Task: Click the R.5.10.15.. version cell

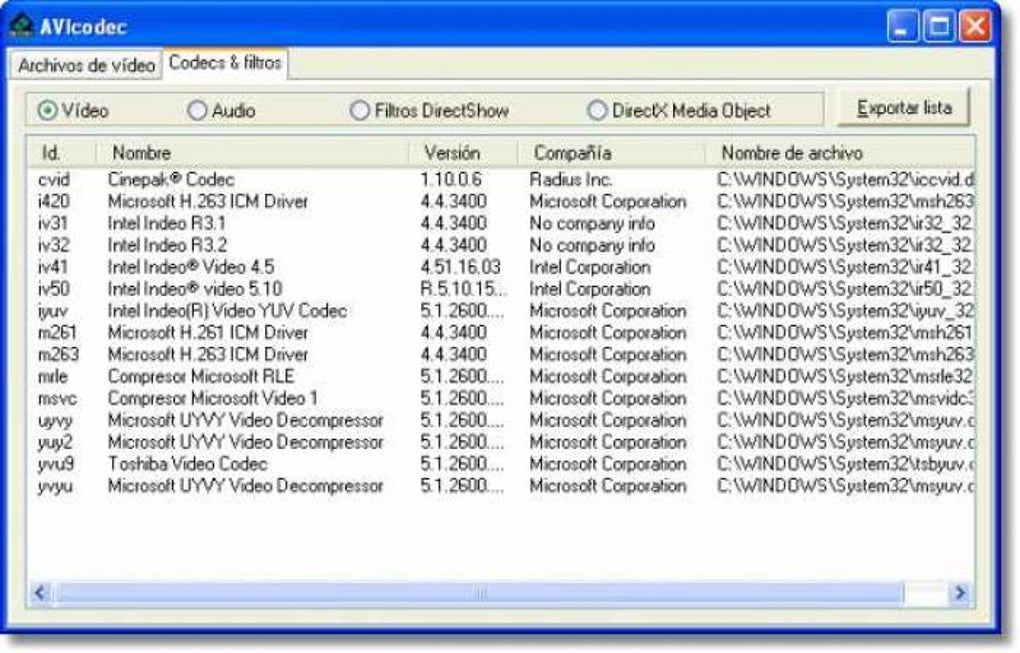Action: 463,289
